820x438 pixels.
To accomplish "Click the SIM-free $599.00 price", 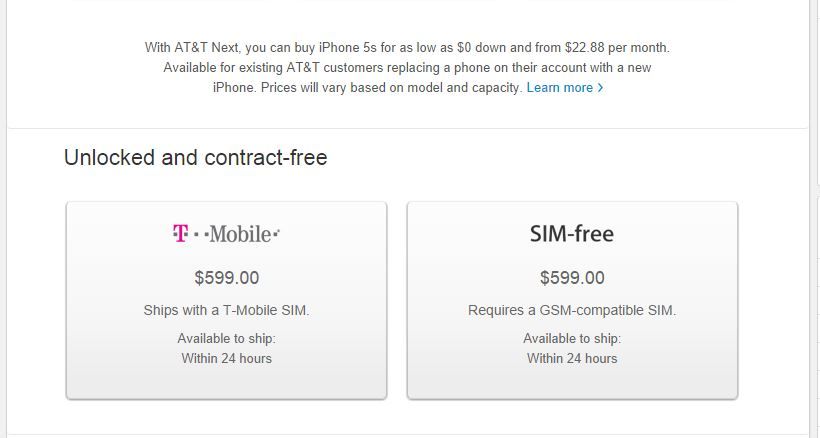I will pyautogui.click(x=572, y=278).
